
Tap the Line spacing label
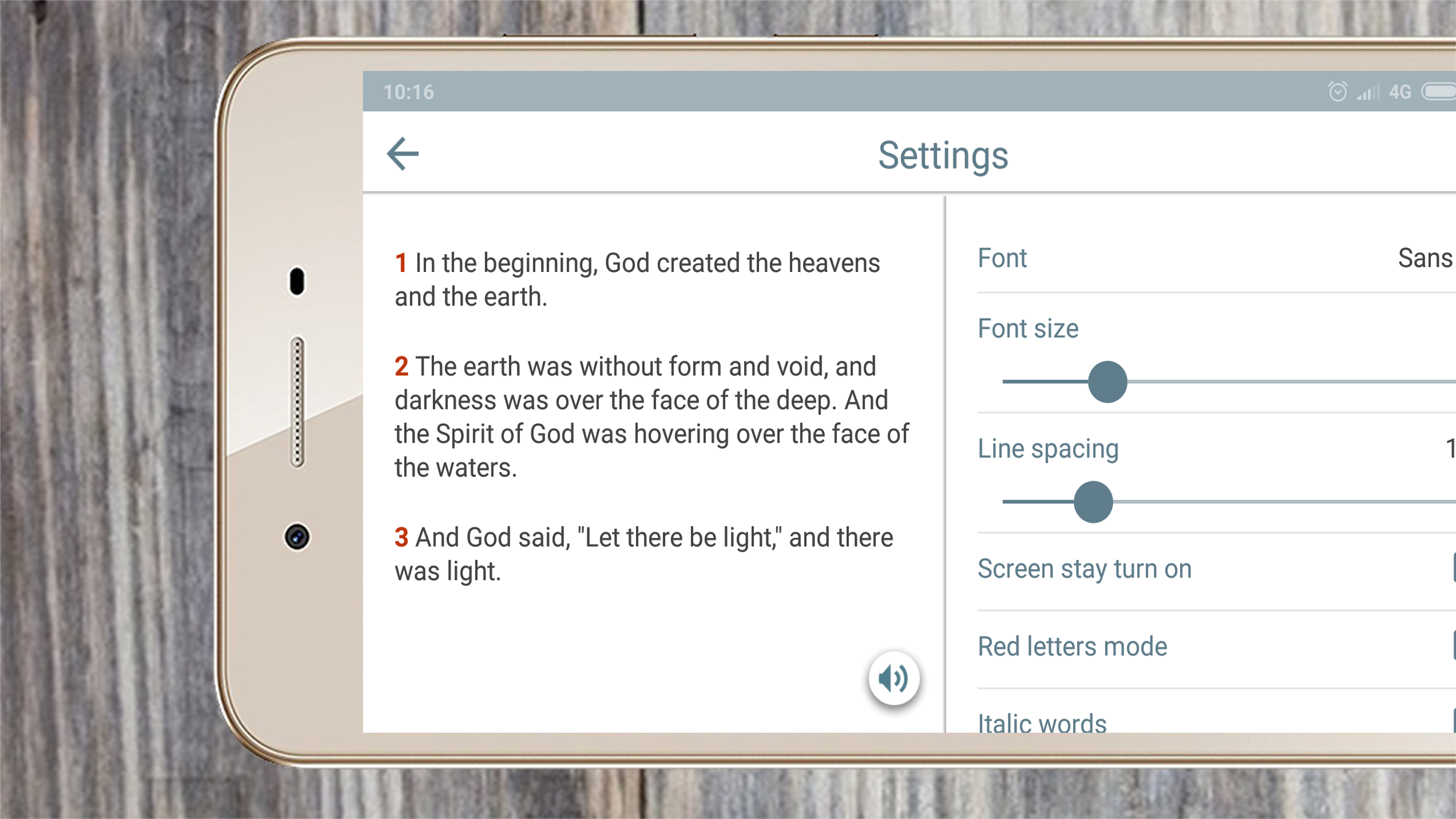(x=1048, y=449)
